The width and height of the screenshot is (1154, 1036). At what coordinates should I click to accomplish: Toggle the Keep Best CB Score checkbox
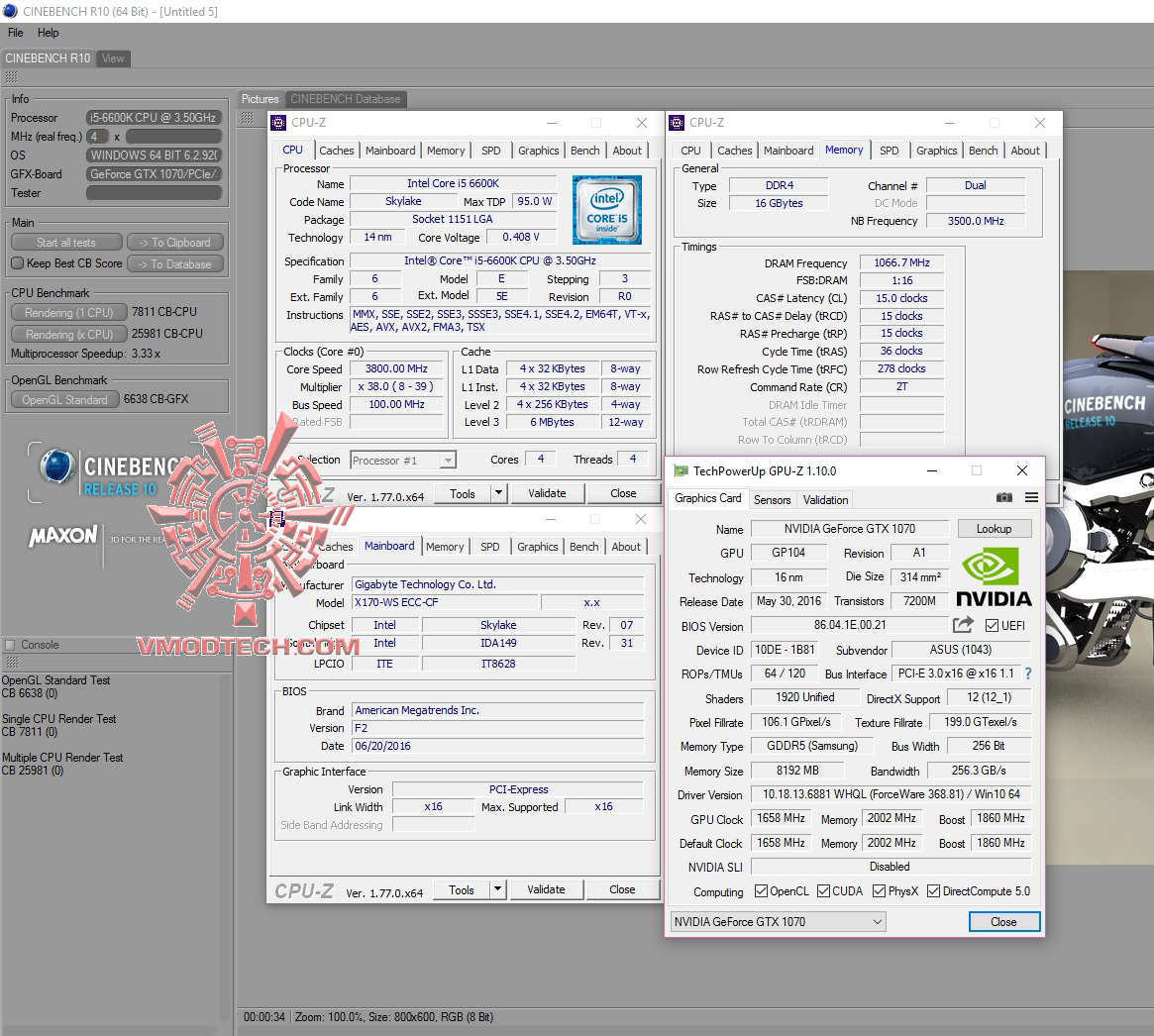coord(15,262)
